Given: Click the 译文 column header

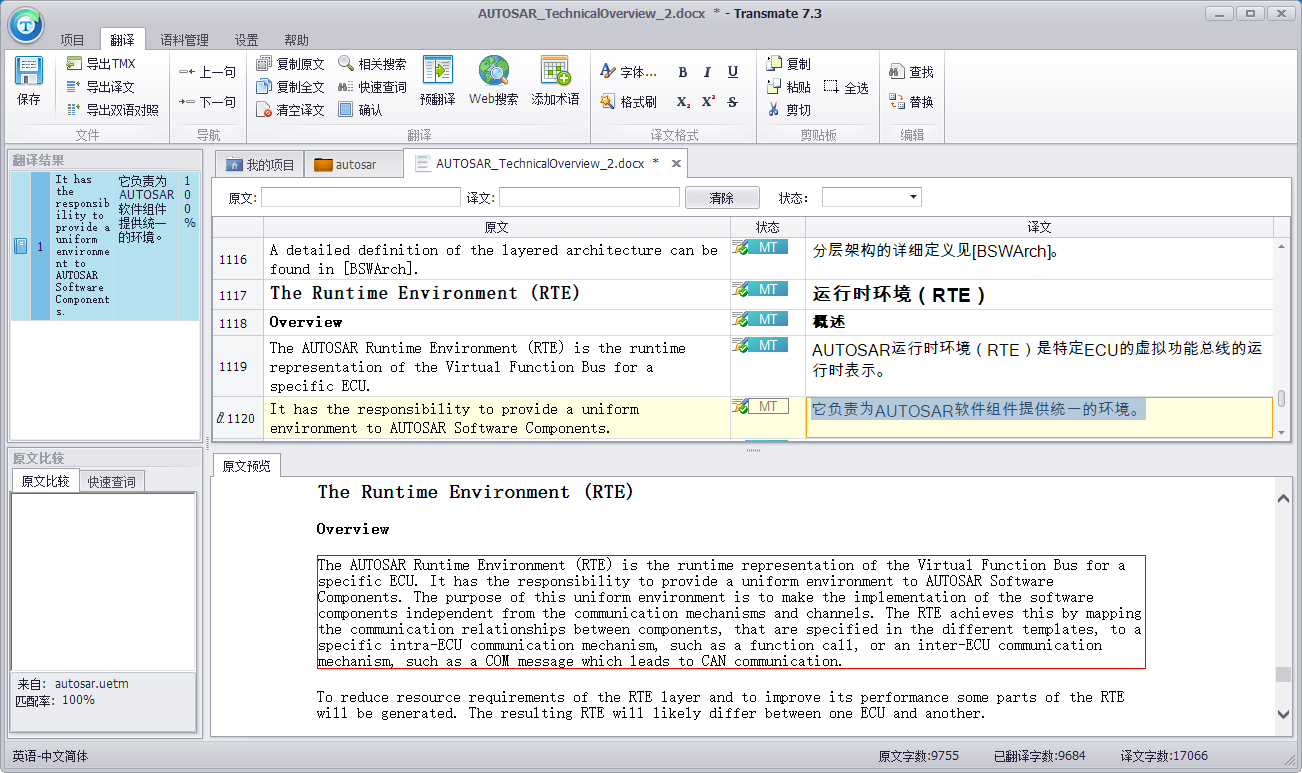Looking at the screenshot, I should click(x=1039, y=228).
